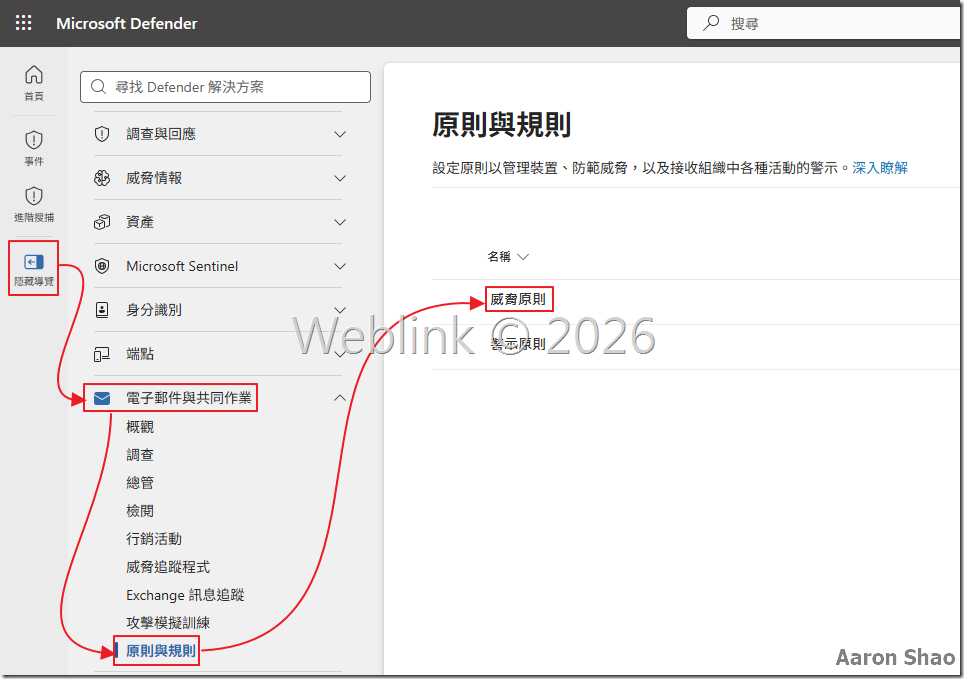Click the 威脅情報 label
The height and width of the screenshot is (679, 964).
tap(154, 178)
